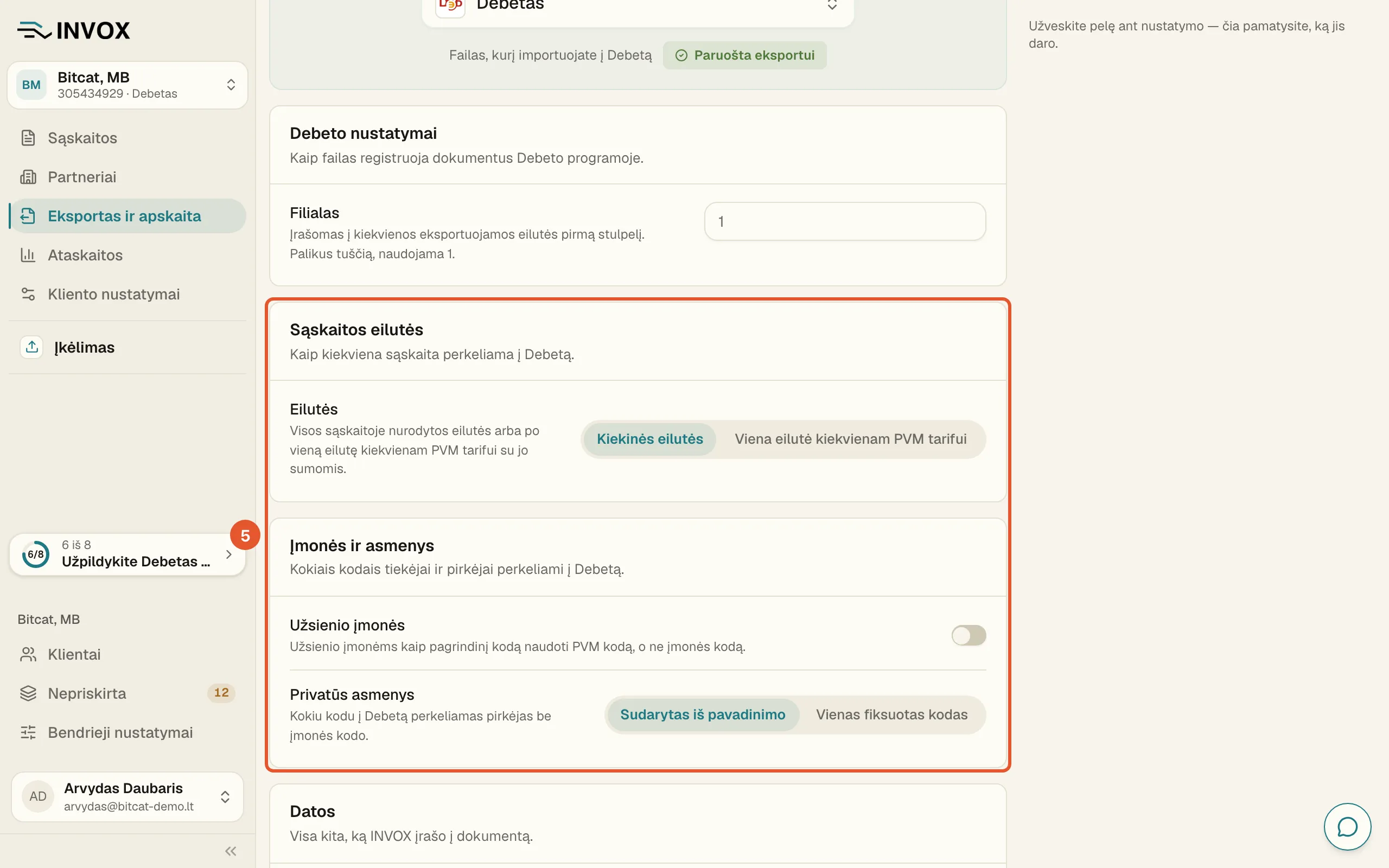1389x868 pixels.
Task: Open the Arvydas Daubaris account menu
Action: pos(128,796)
